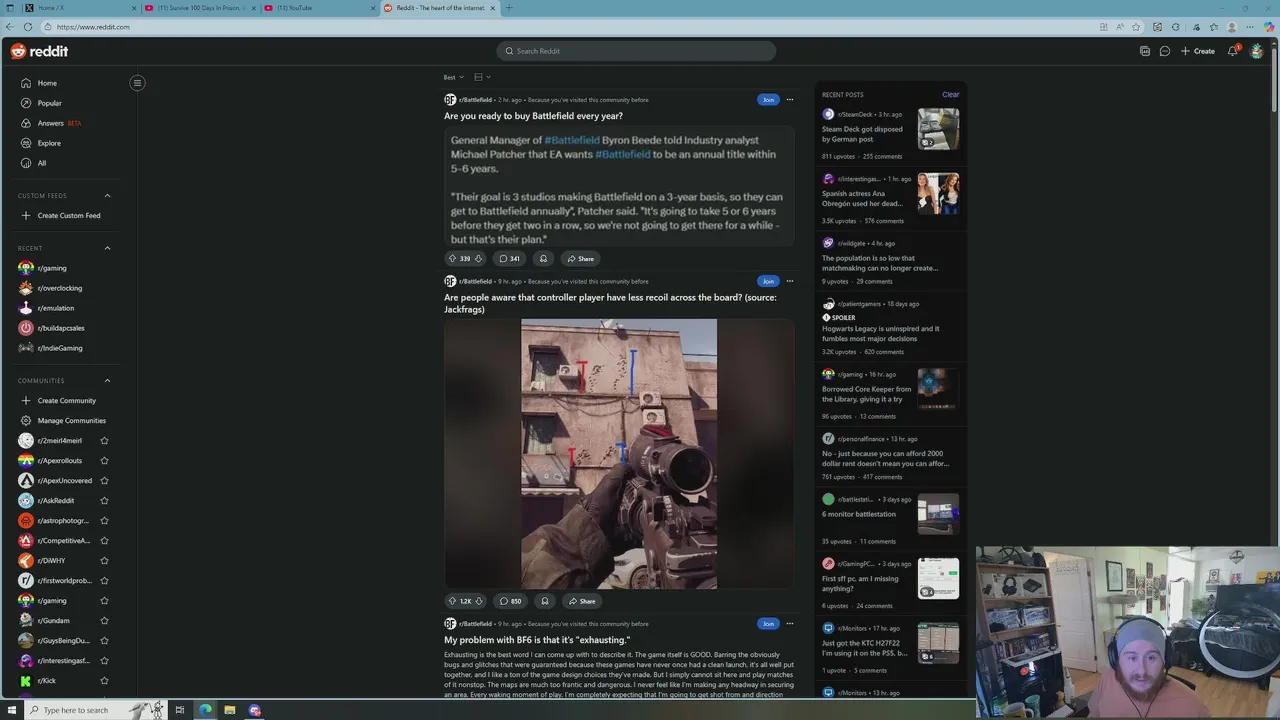Screen dimensions: 1280x720
Task: Favorite r/2meirl4meirl with its star
Action: click(x=104, y=441)
